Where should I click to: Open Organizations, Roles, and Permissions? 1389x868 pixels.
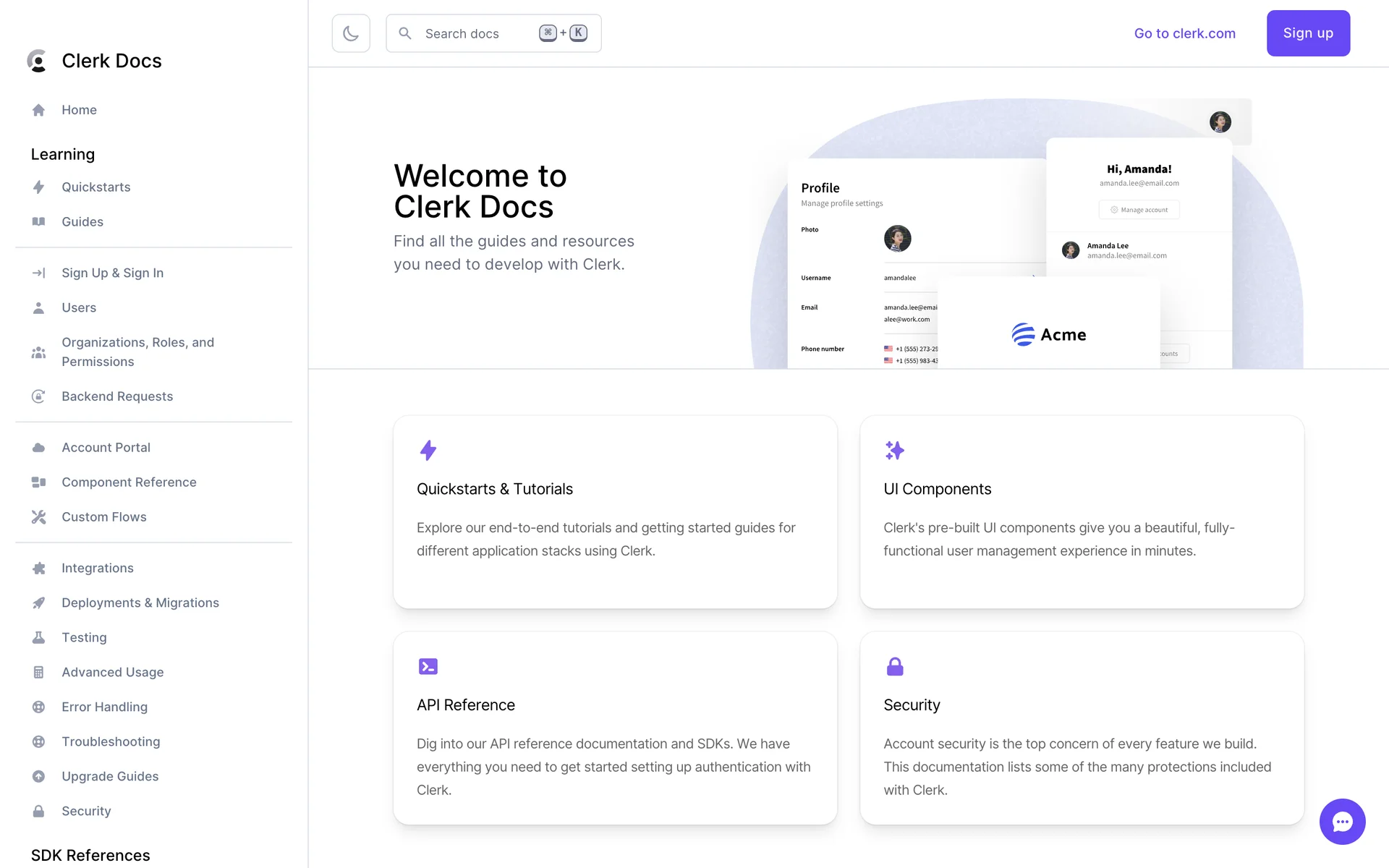[137, 352]
